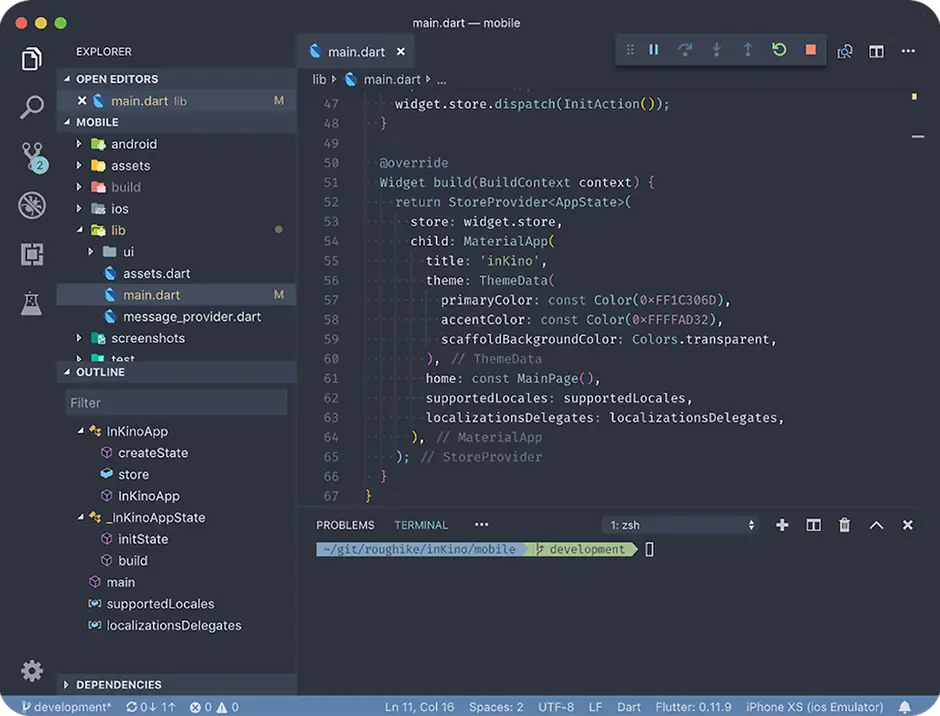The width and height of the screenshot is (940, 716).
Task: Open the Explorer view in activity bar
Action: 32,59
